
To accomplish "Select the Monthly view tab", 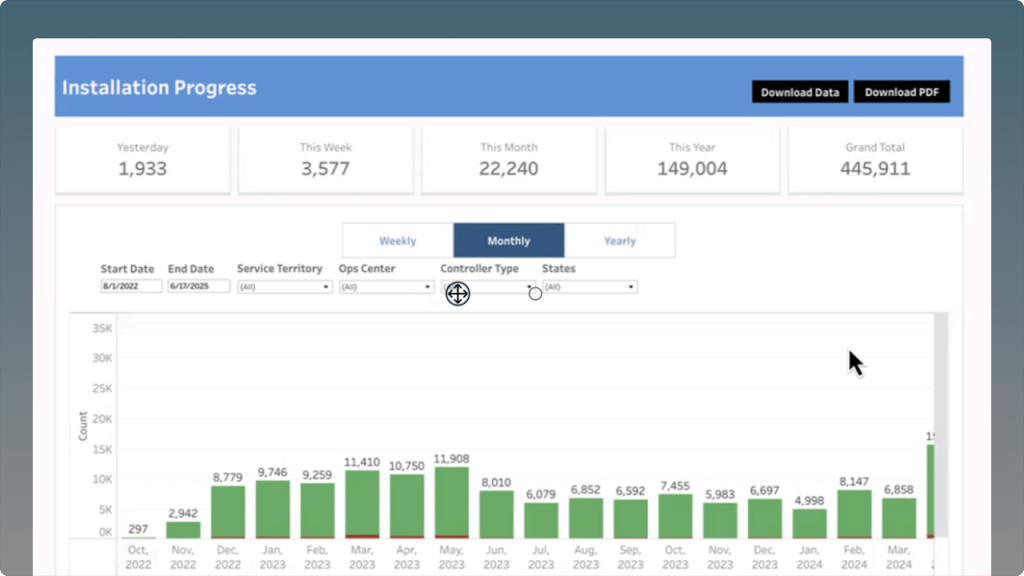I will (x=509, y=241).
